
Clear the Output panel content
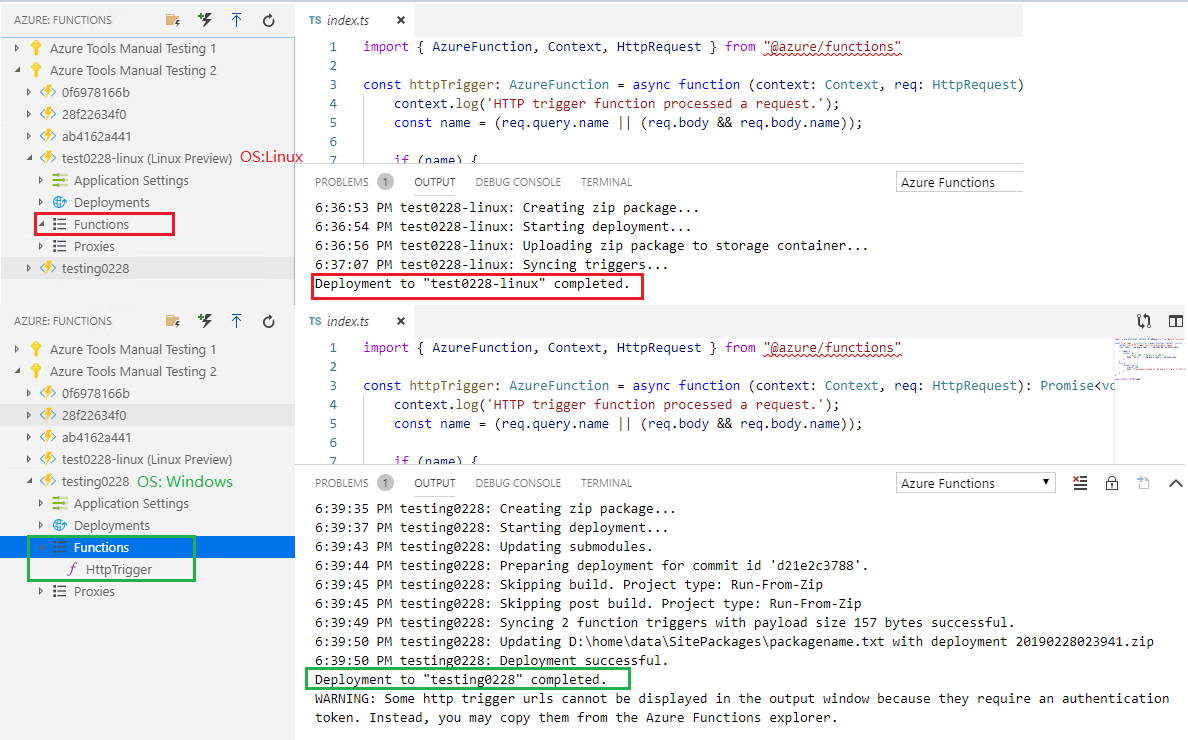click(1080, 483)
